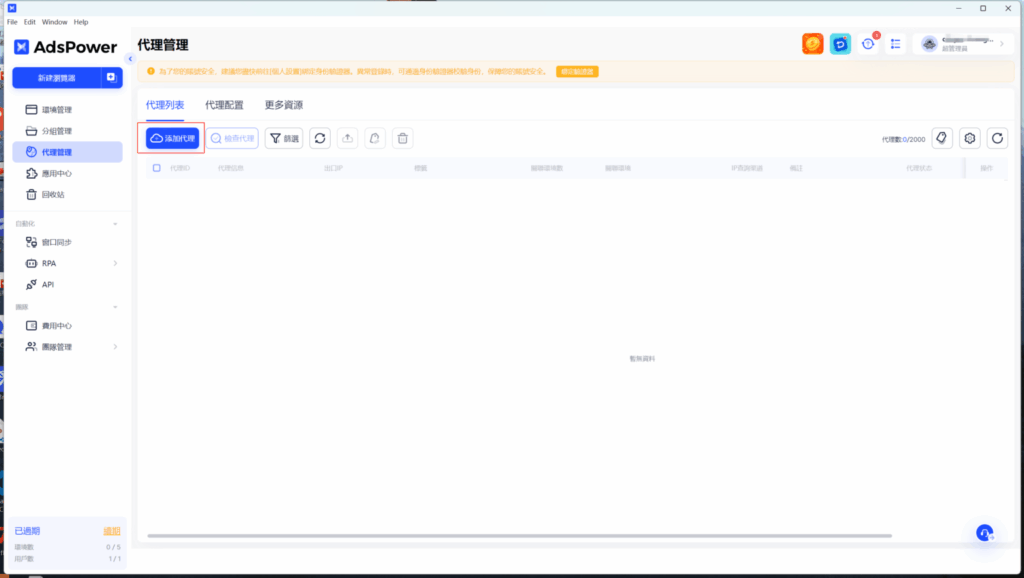The width and height of the screenshot is (1024, 578).
Task: Click the 代理狀態 column header
Action: 919,168
